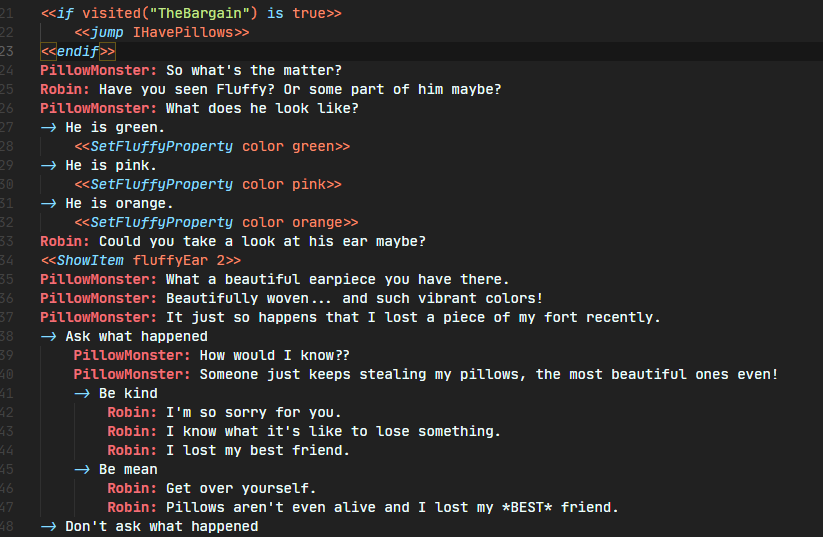The width and height of the screenshot is (823, 537).
Task: Click arrow before 'Ask what happened'
Action: [x=49, y=336]
